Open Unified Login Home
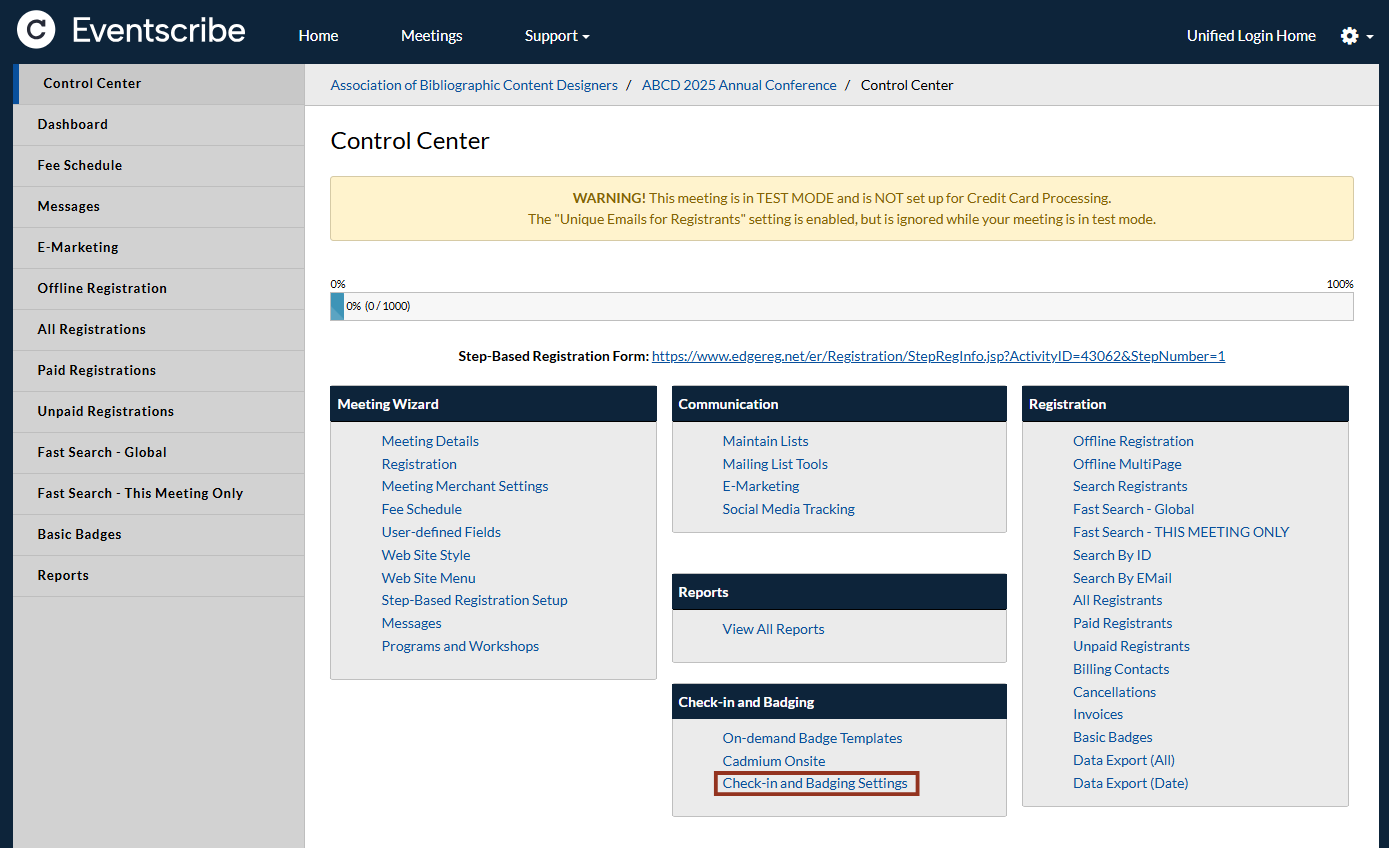1389x848 pixels. [1251, 36]
